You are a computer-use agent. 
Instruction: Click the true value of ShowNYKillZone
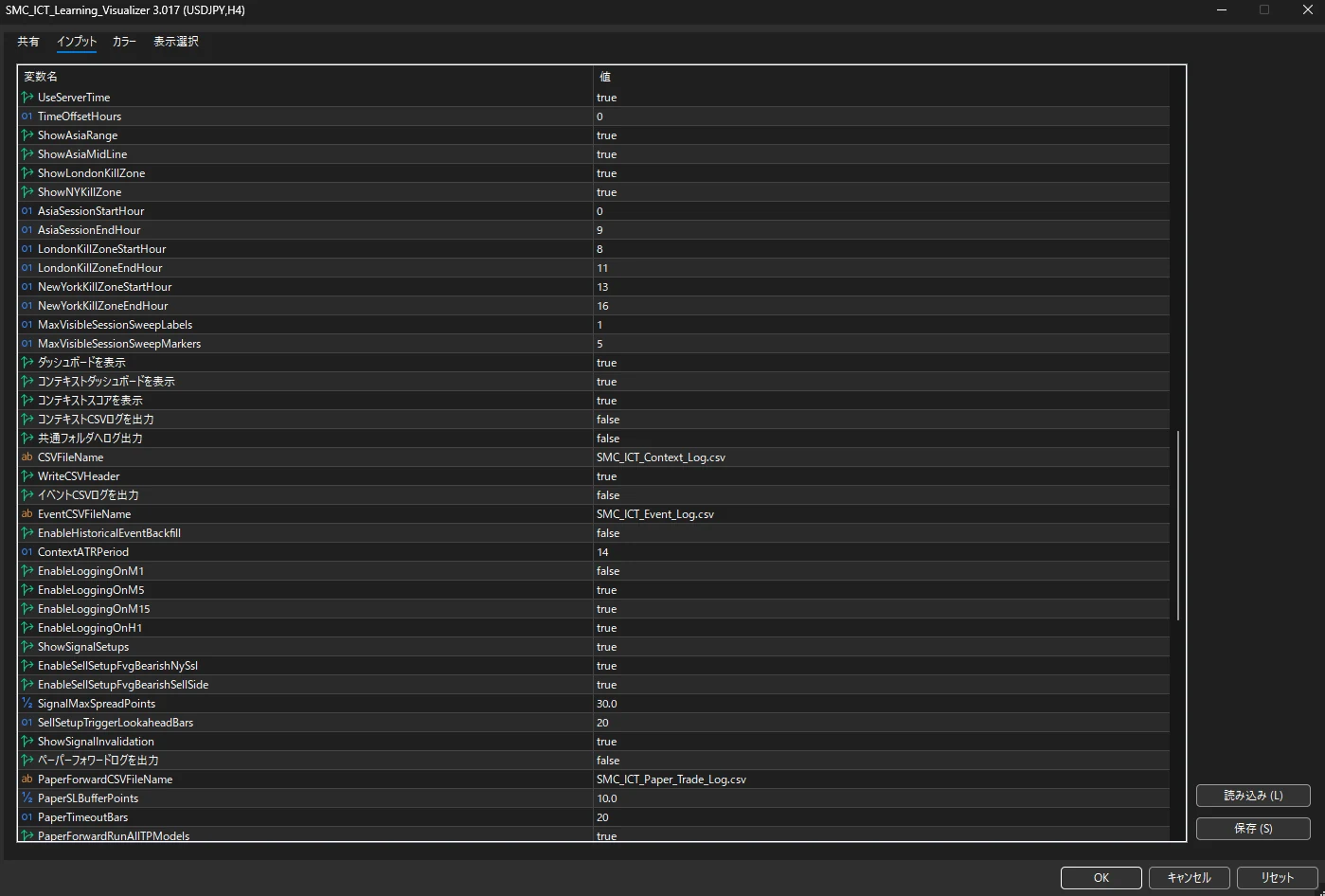(607, 192)
